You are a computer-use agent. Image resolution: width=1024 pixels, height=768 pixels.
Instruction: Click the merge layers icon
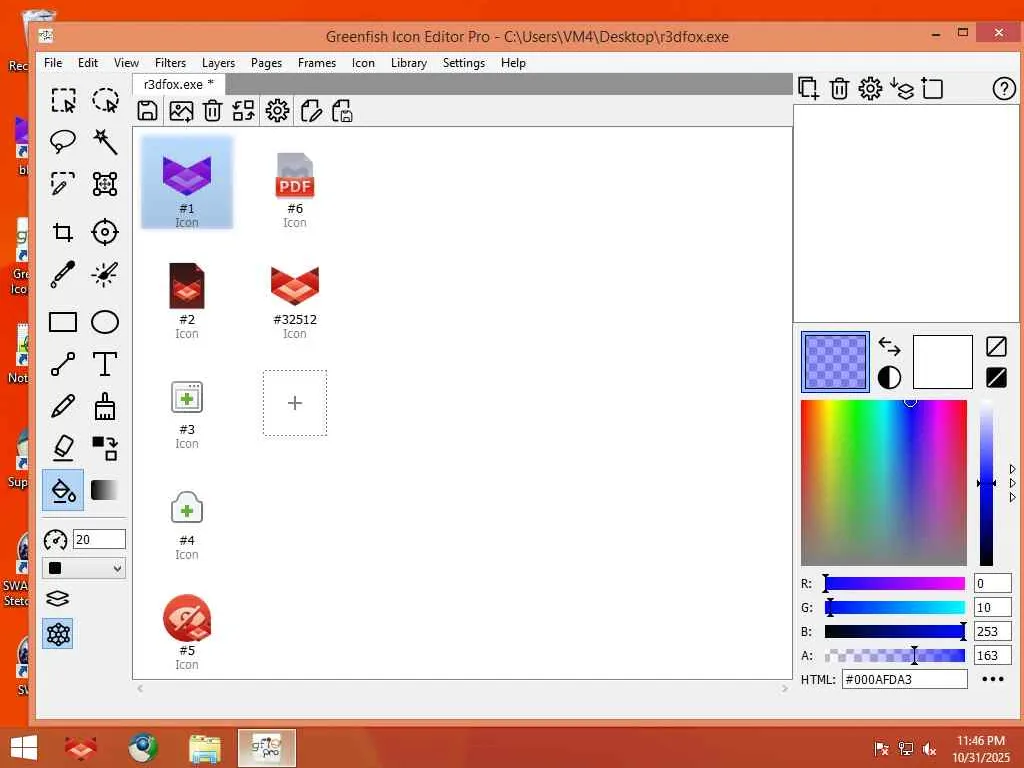pos(902,88)
